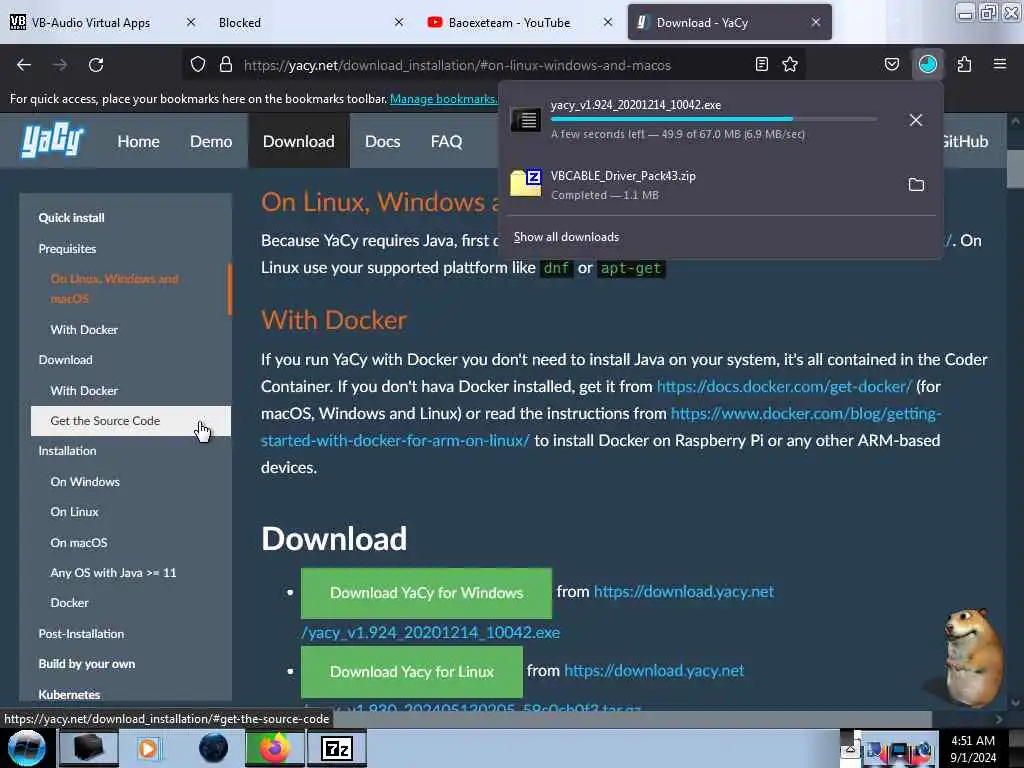Select Prequisites in sidebar
1024x768 pixels.
(67, 249)
